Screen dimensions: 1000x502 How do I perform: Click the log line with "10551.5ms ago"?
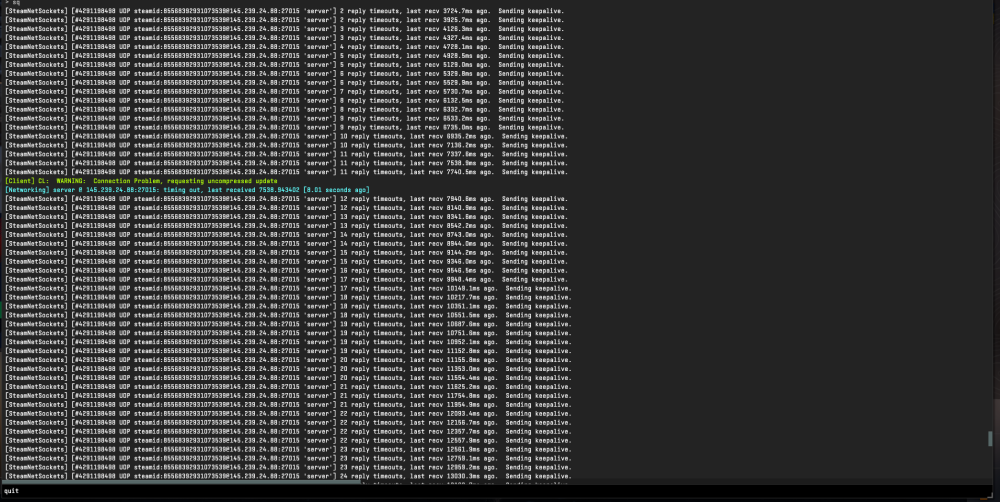288,315
